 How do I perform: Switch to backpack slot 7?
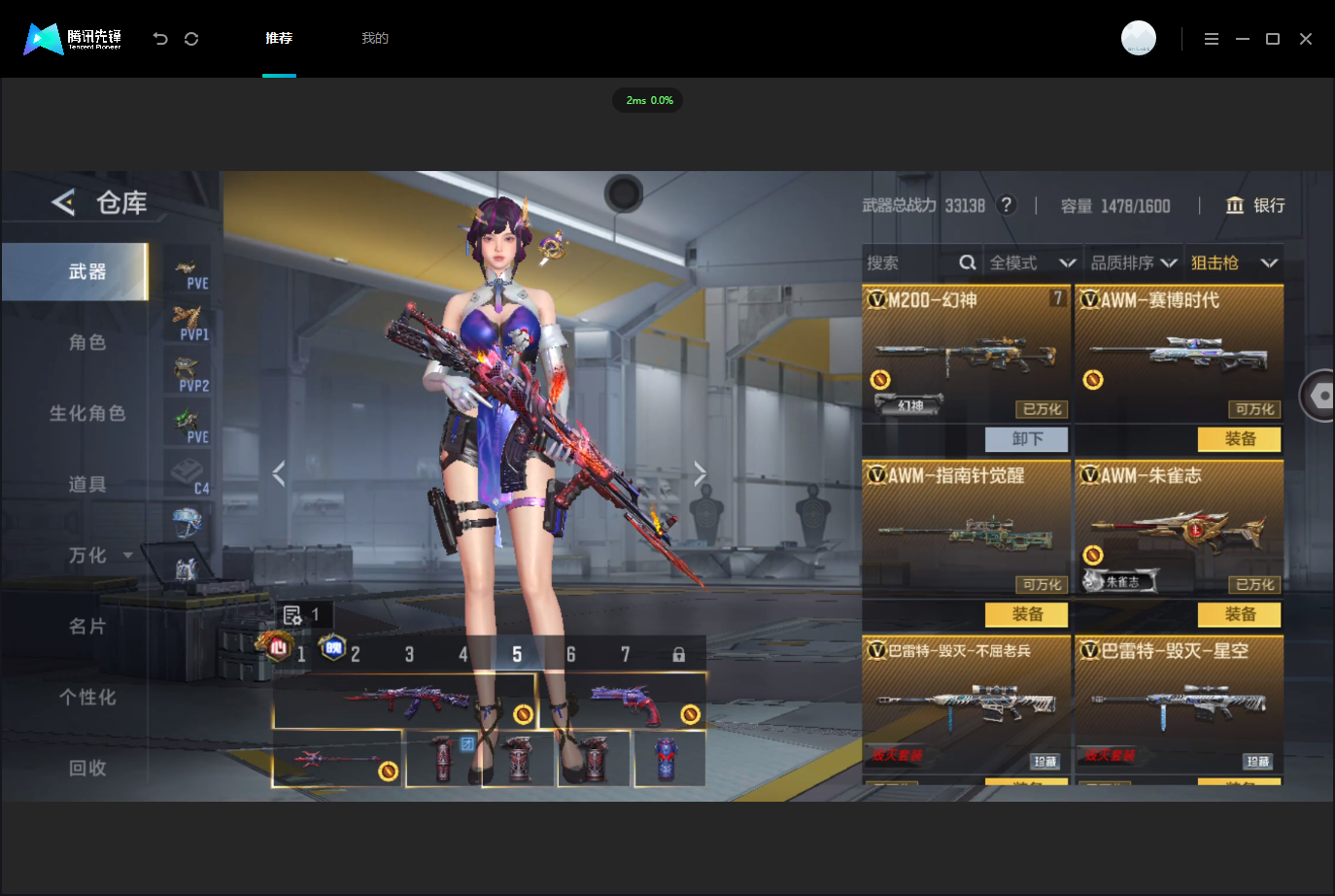(x=625, y=654)
